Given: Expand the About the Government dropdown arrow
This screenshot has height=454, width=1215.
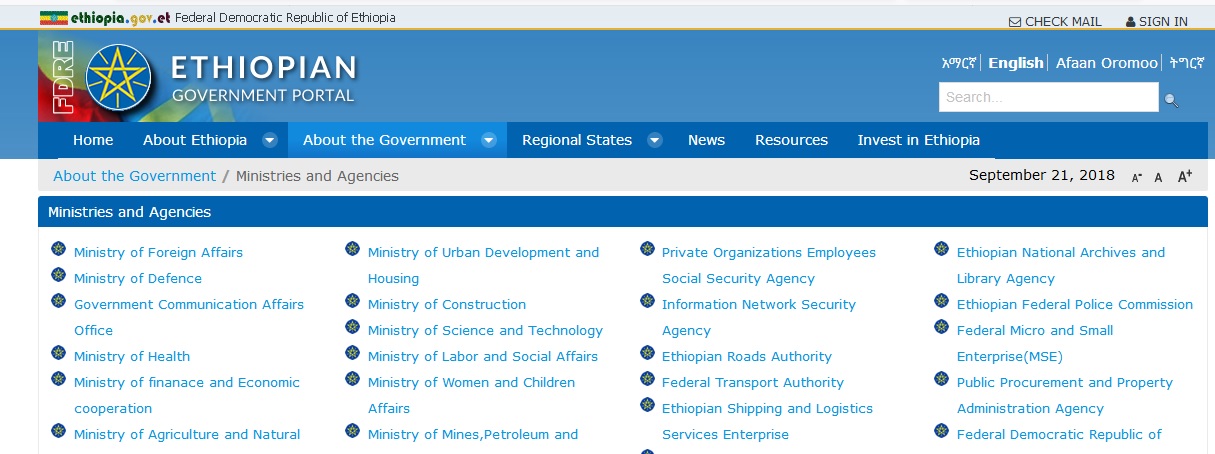Looking at the screenshot, I should [x=489, y=140].
